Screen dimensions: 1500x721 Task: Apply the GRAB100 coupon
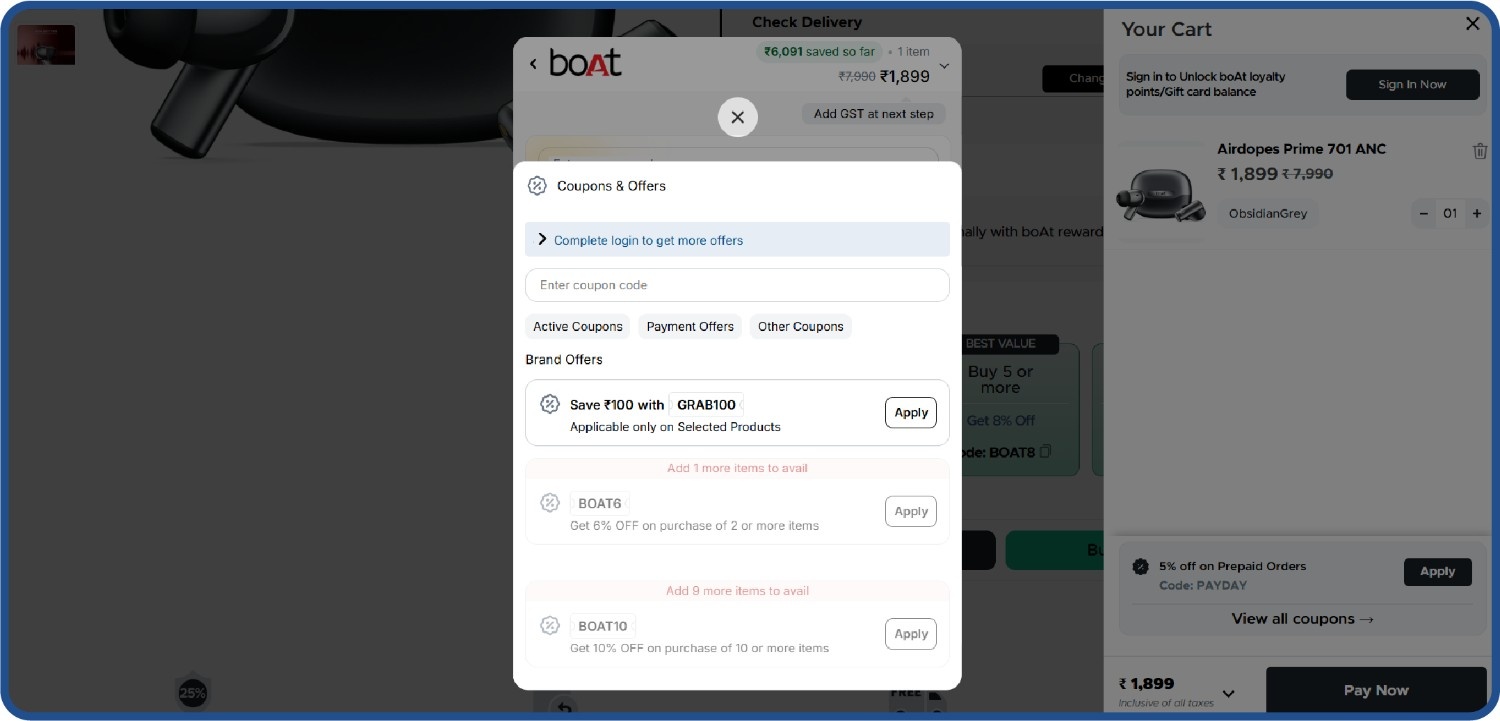coord(910,412)
